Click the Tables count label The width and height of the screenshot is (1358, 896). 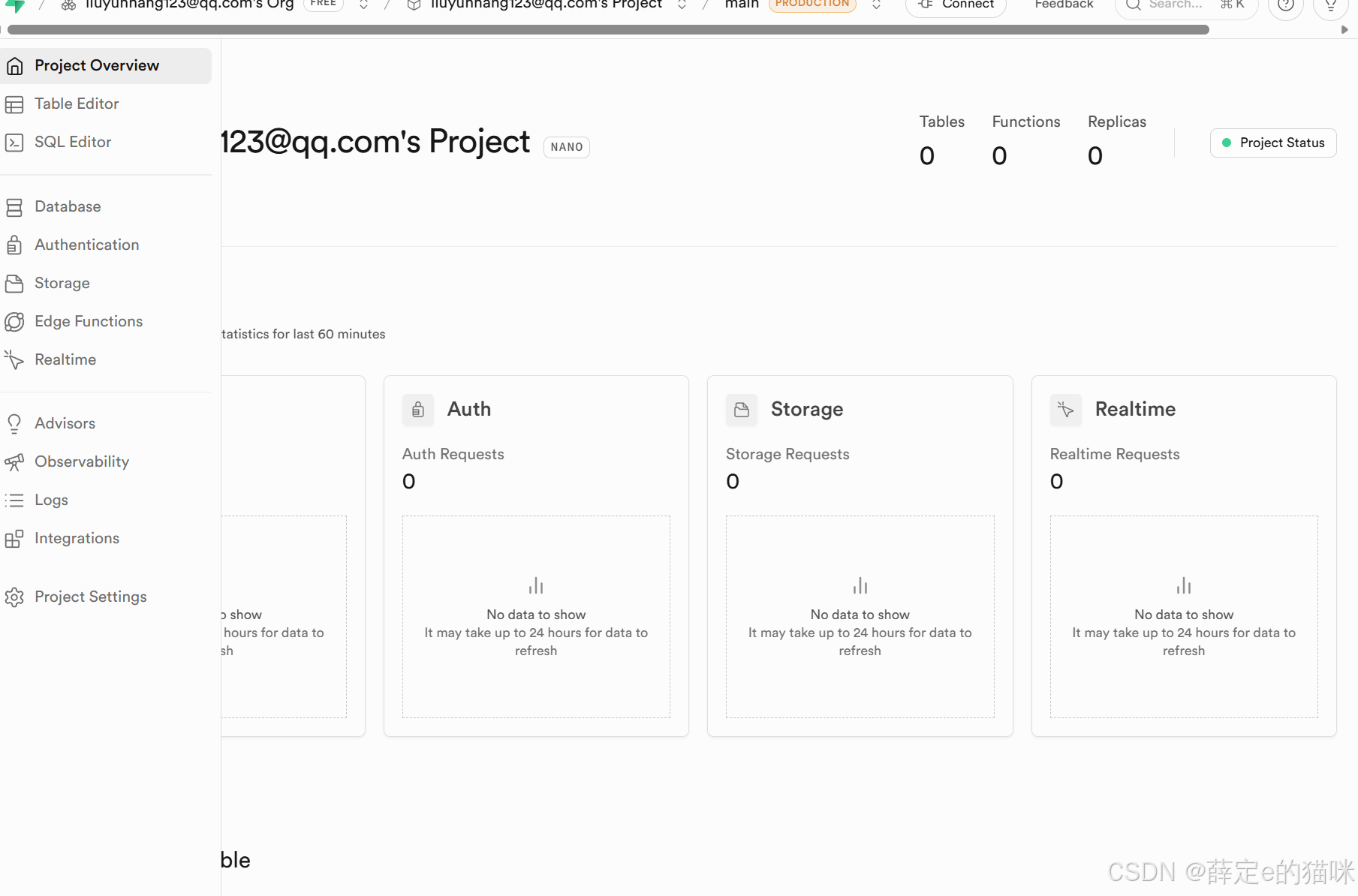942,122
